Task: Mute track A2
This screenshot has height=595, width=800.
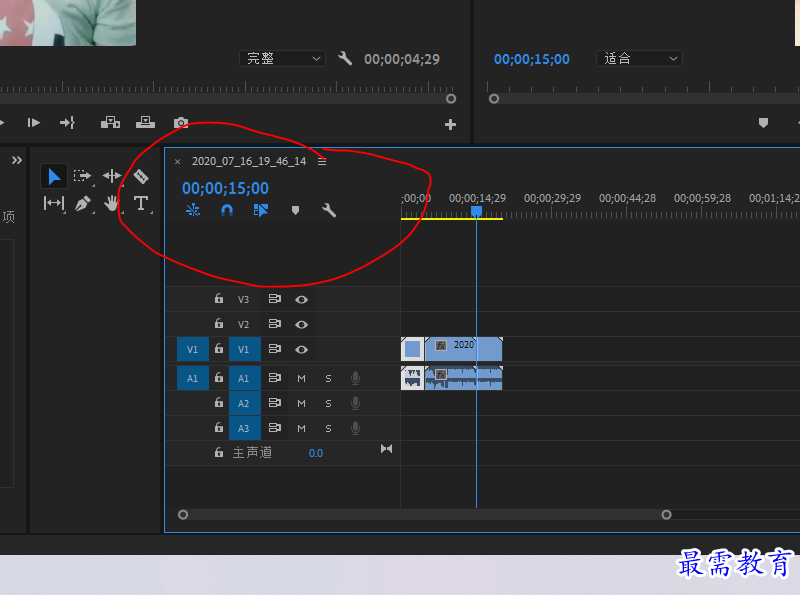Action: (x=302, y=404)
